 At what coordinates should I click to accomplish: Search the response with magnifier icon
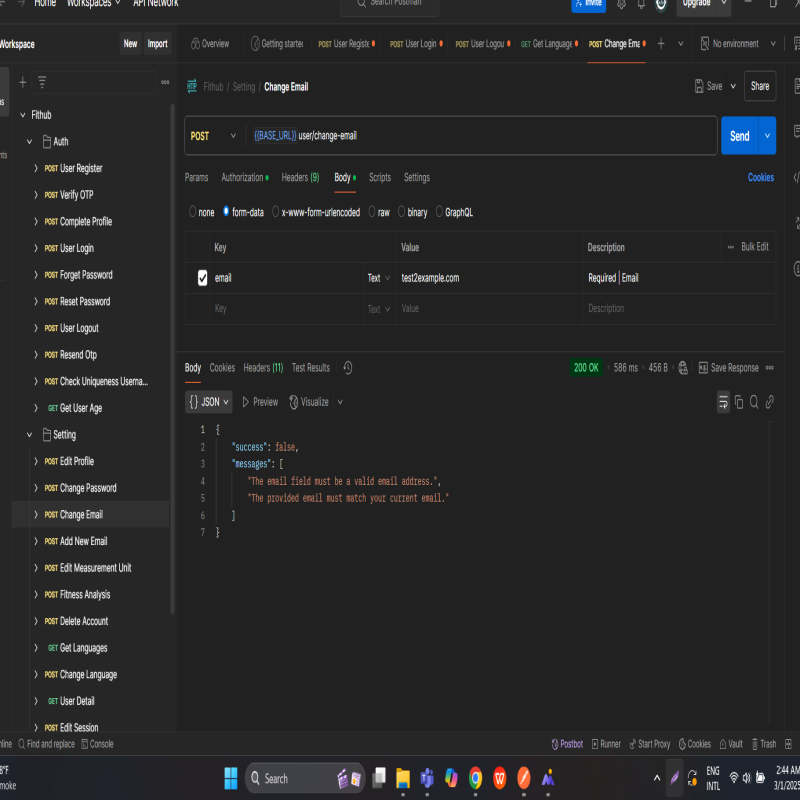[x=754, y=402]
